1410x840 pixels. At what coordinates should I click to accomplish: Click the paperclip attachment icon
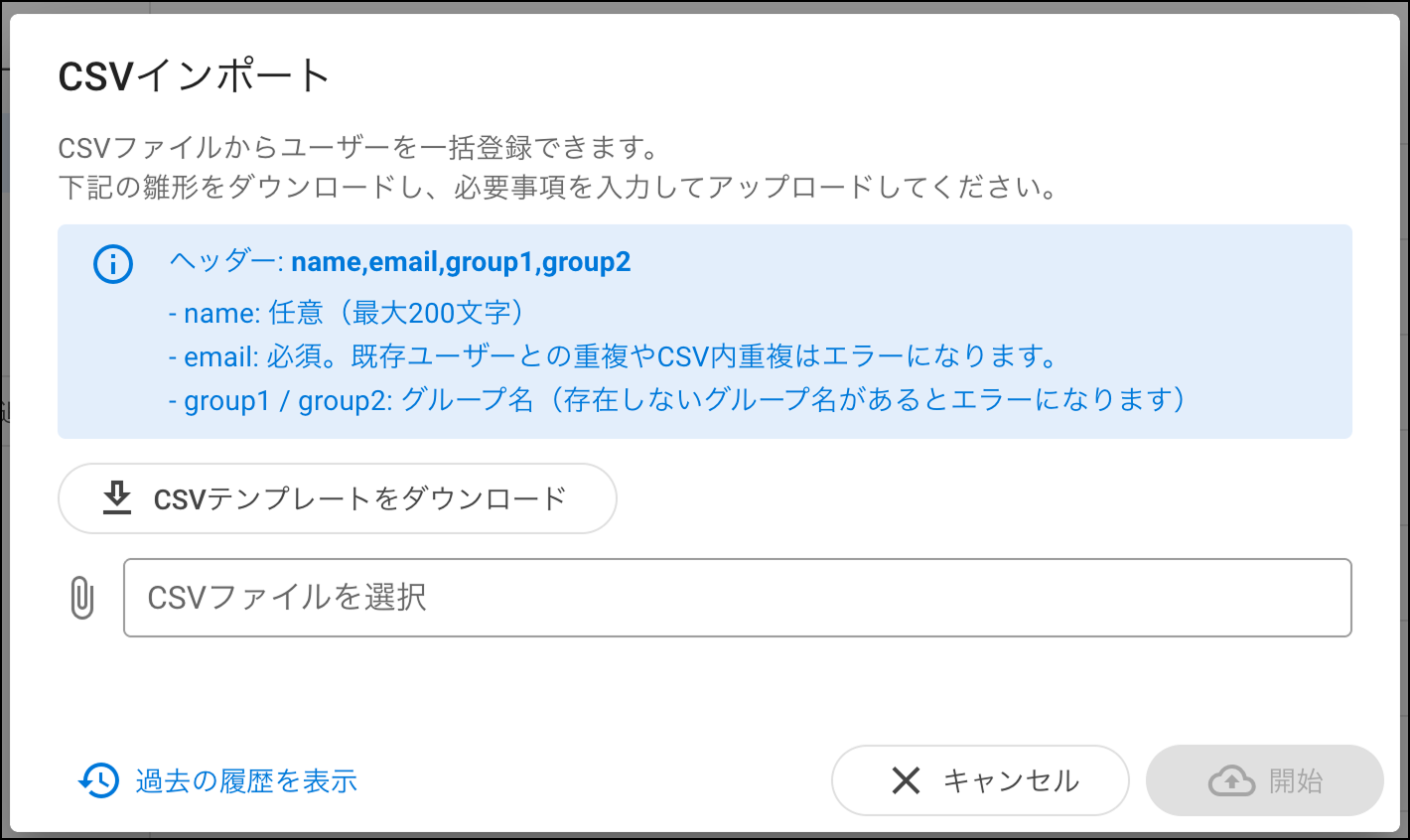coord(82,598)
